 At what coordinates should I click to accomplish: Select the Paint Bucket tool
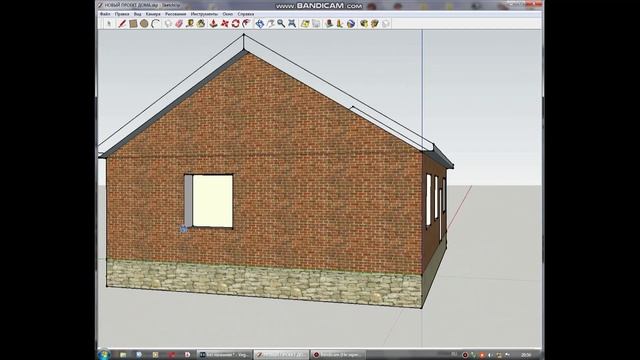[201, 24]
